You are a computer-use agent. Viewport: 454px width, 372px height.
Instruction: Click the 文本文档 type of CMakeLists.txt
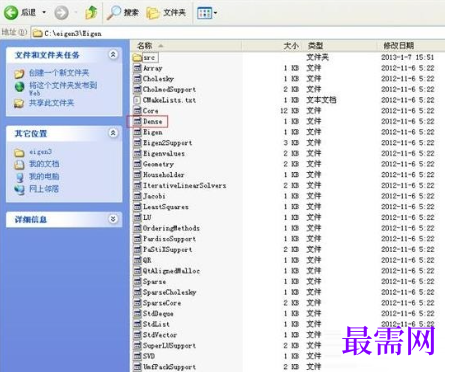coord(321,100)
